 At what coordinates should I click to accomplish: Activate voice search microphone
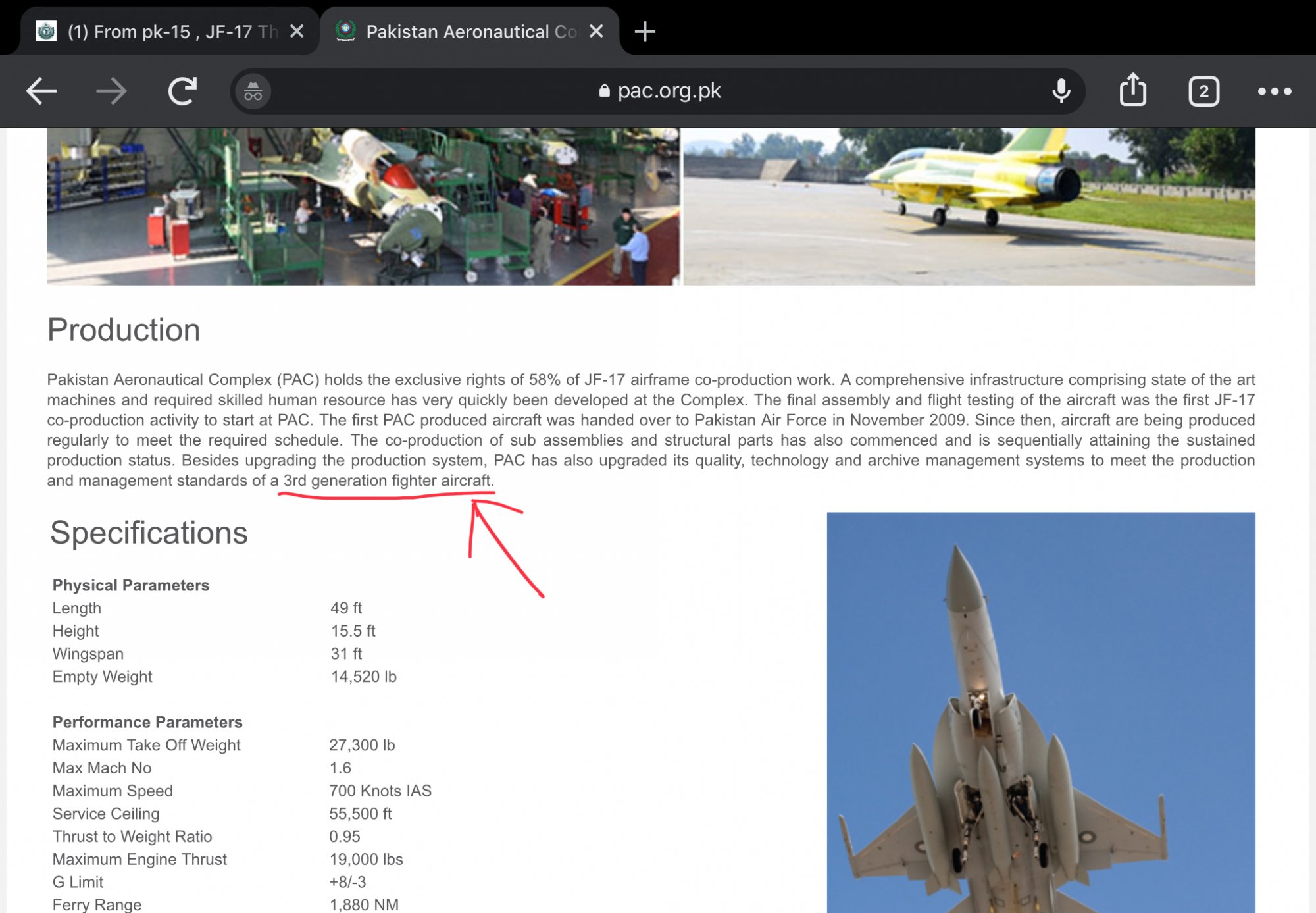(x=1061, y=91)
